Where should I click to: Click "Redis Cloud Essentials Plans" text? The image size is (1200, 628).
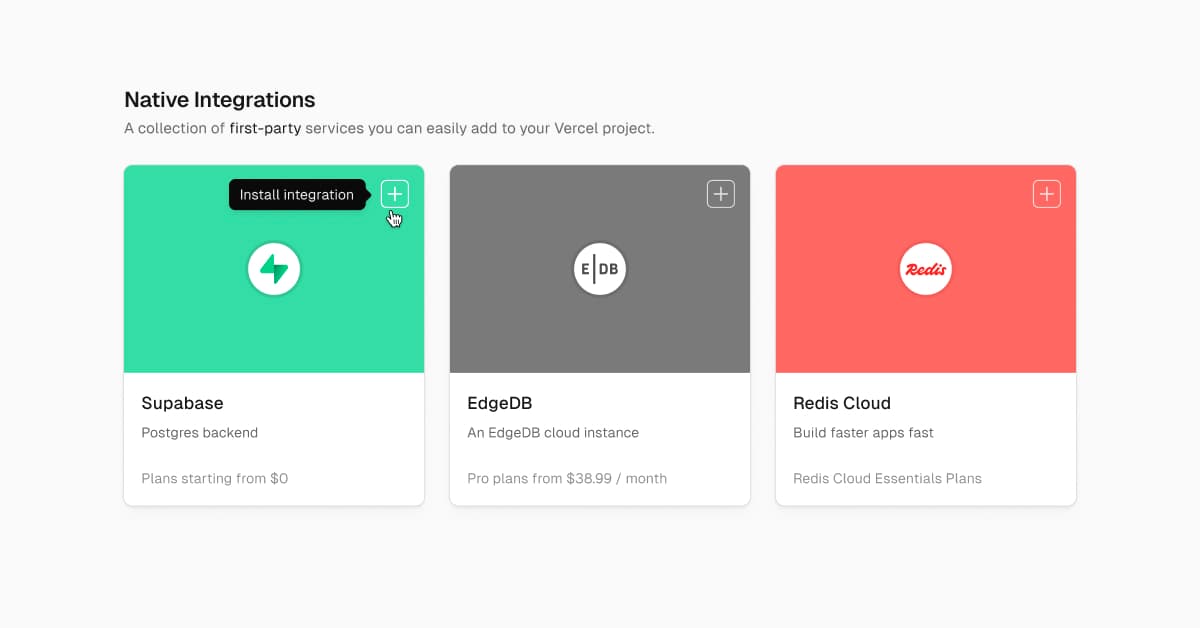coord(887,478)
